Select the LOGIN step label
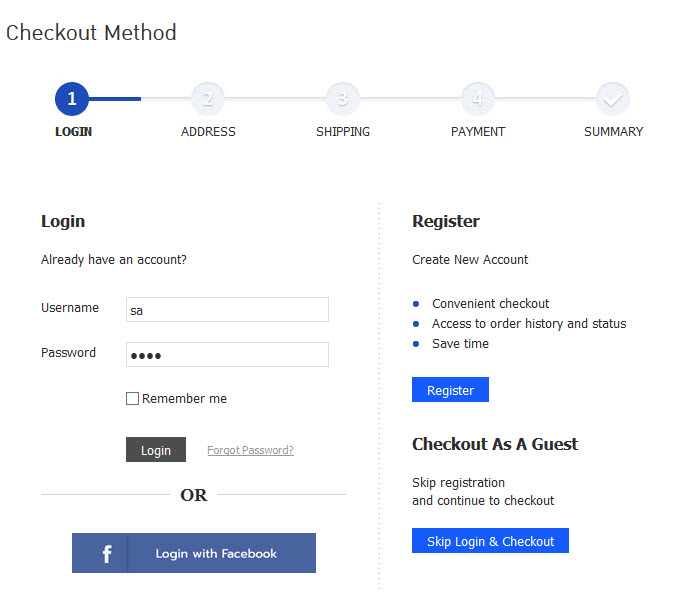This screenshot has height=592, width=684. 73,132
